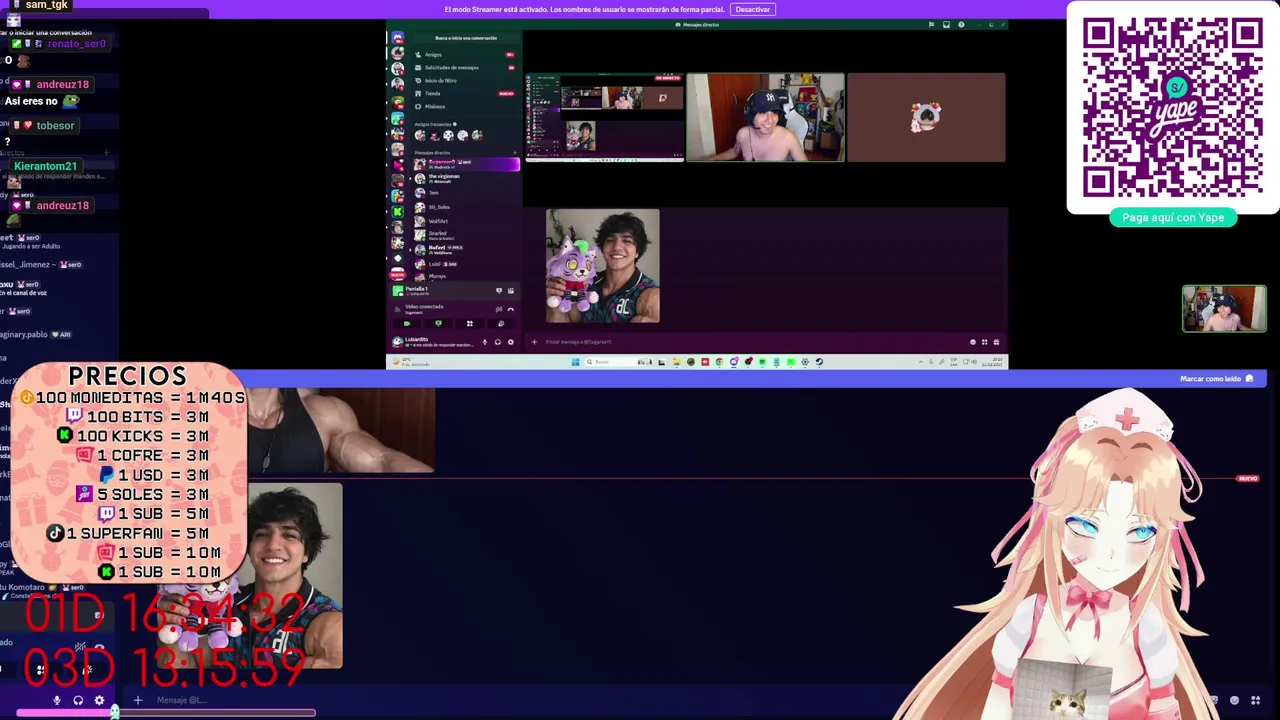Open the Tienda section
The width and height of the screenshot is (1280, 720).
tap(465, 94)
